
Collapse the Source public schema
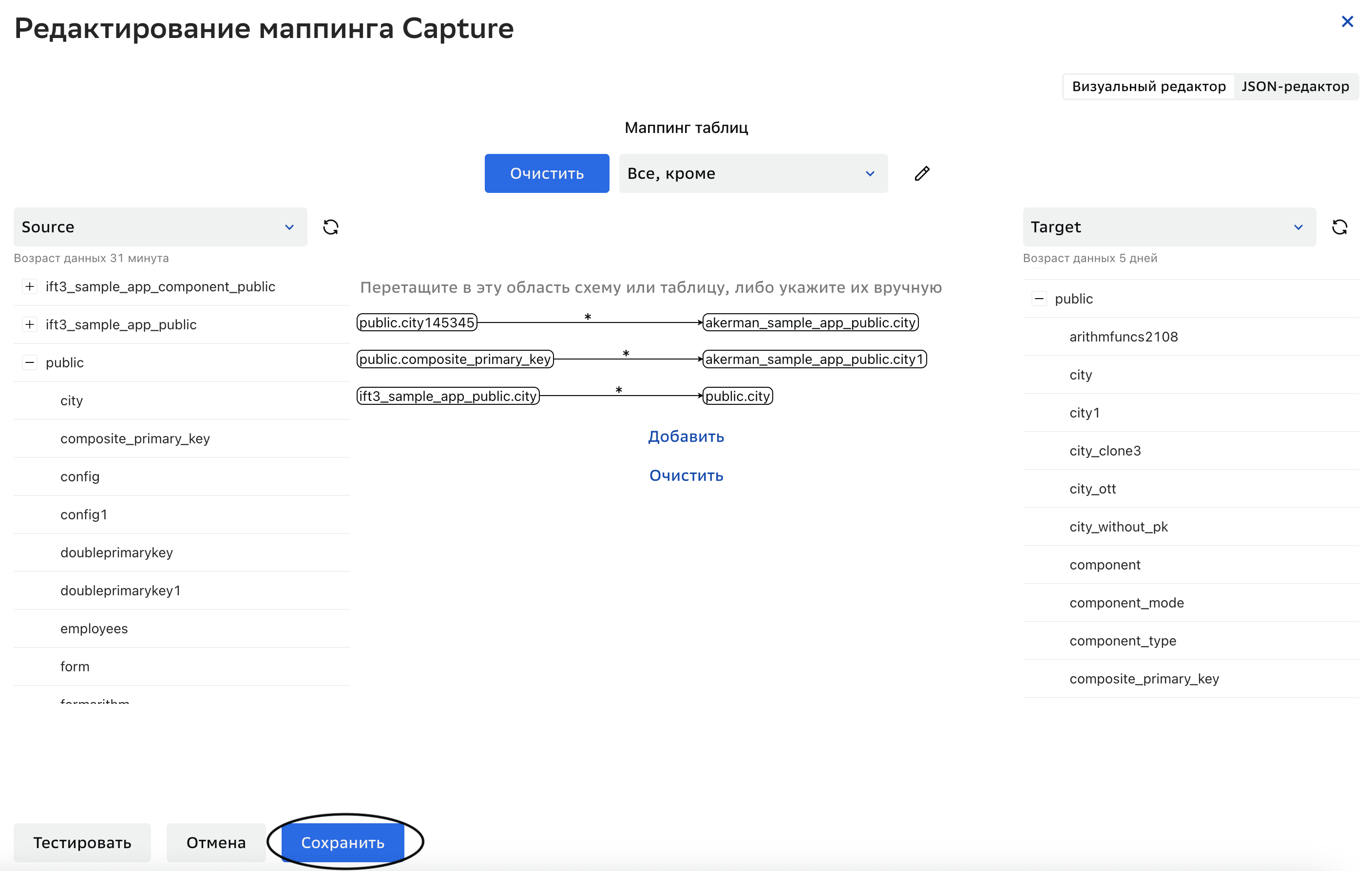pyautogui.click(x=30, y=362)
